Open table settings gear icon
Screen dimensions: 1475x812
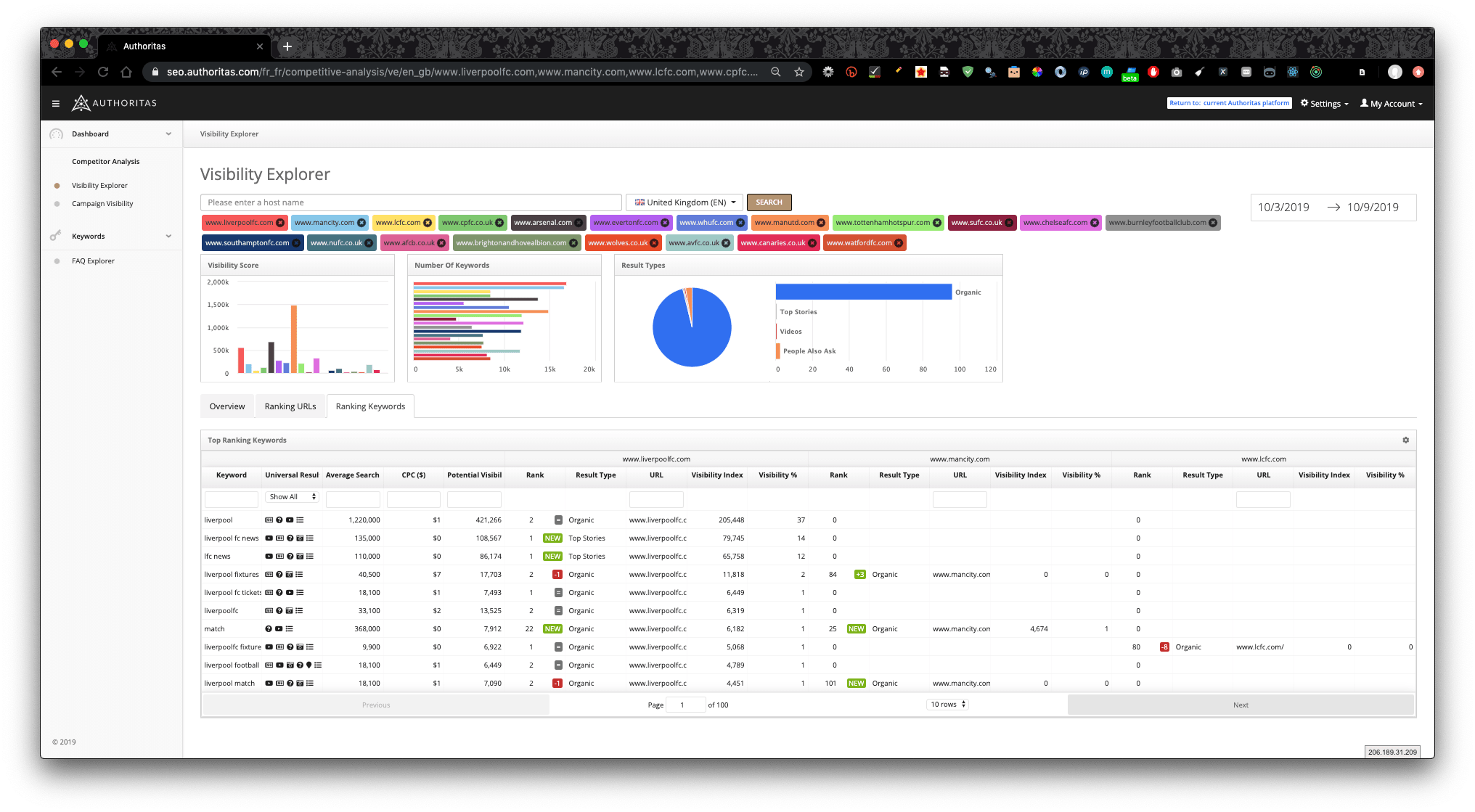tap(1405, 440)
